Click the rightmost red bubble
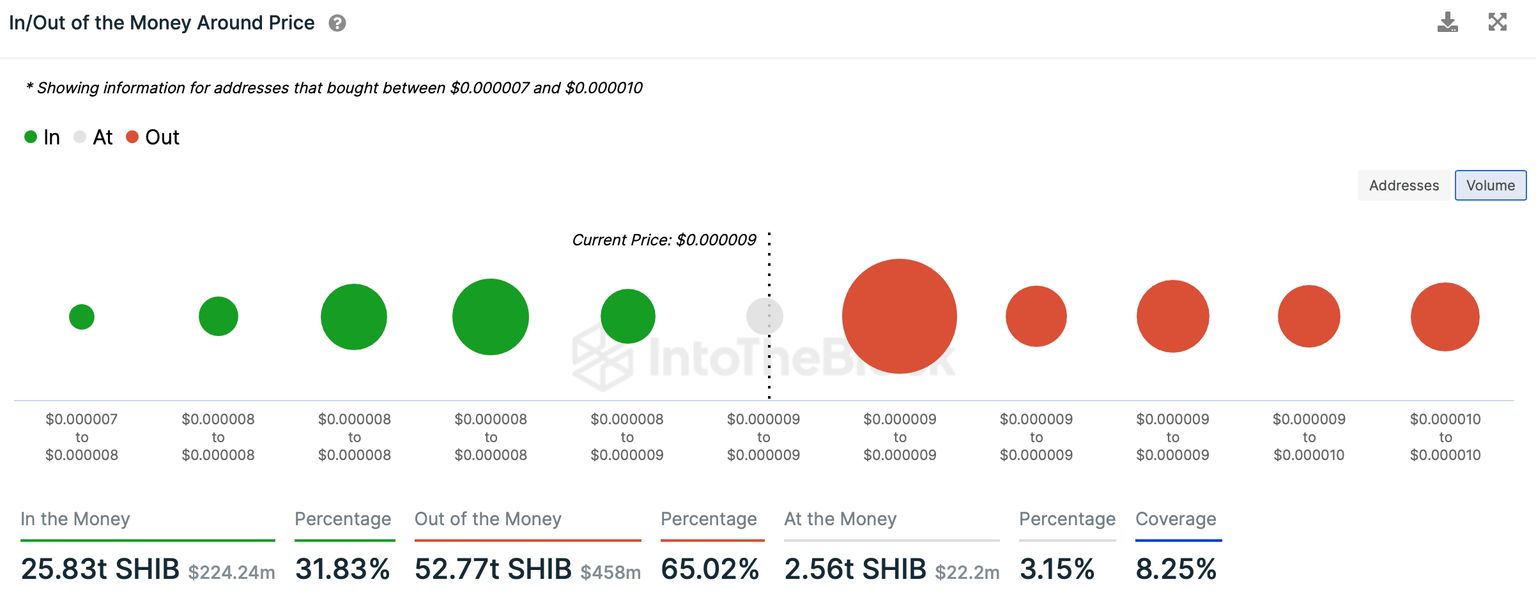Viewport: 1536px width, 607px height. [x=1444, y=317]
